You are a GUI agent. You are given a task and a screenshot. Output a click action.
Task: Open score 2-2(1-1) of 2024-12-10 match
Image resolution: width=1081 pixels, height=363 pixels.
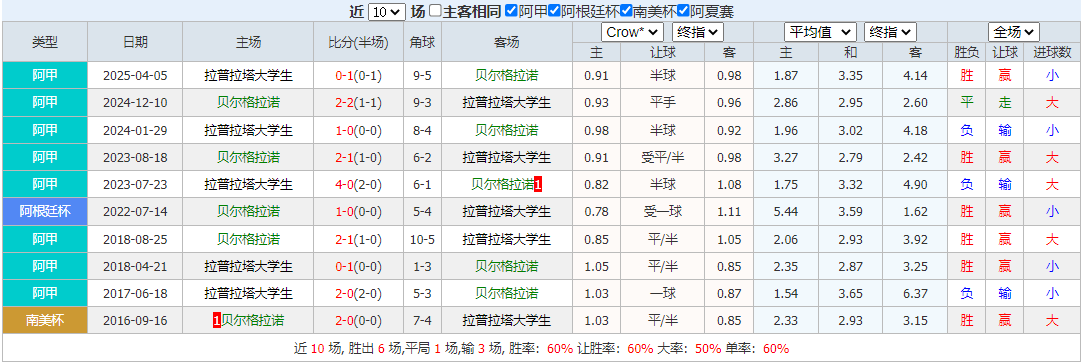358,103
